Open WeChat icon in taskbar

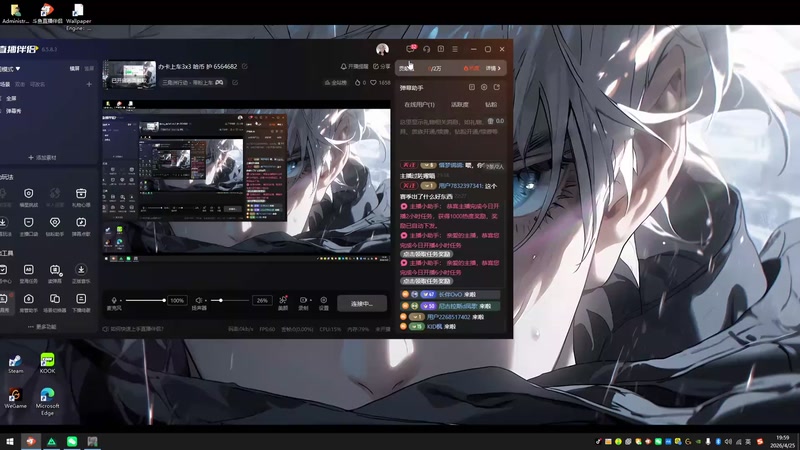pos(72,441)
